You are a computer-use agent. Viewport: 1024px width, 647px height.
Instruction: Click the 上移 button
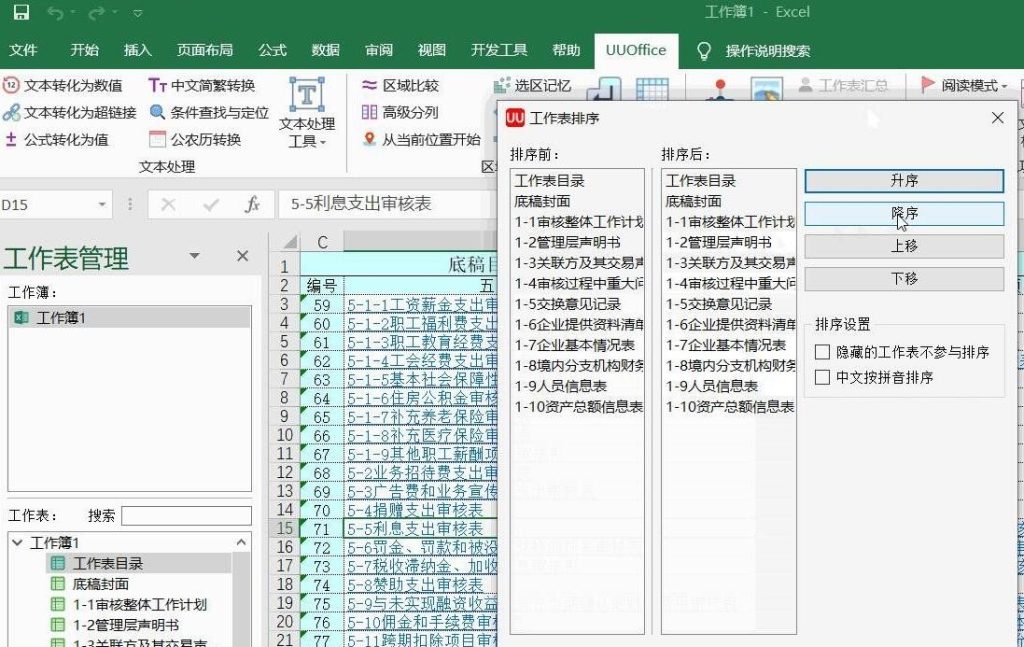pos(904,246)
